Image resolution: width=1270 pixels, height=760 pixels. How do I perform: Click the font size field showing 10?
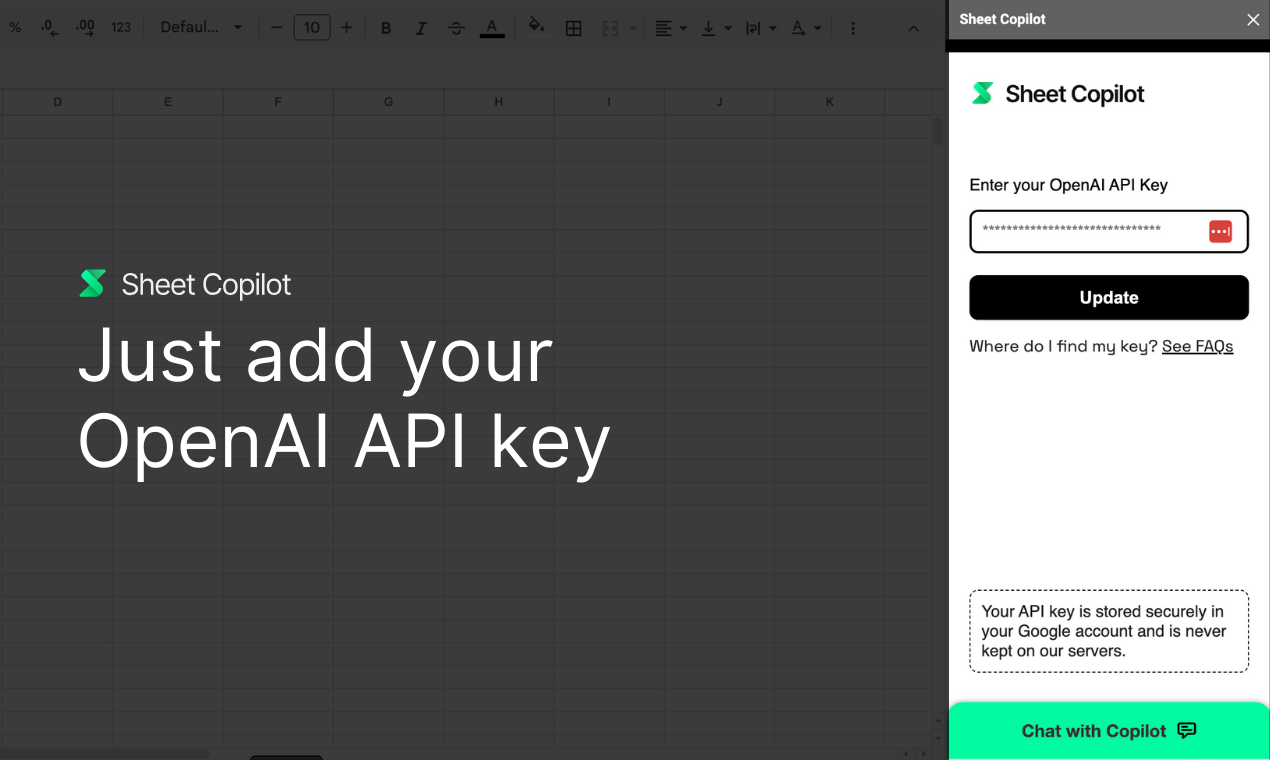tap(312, 28)
